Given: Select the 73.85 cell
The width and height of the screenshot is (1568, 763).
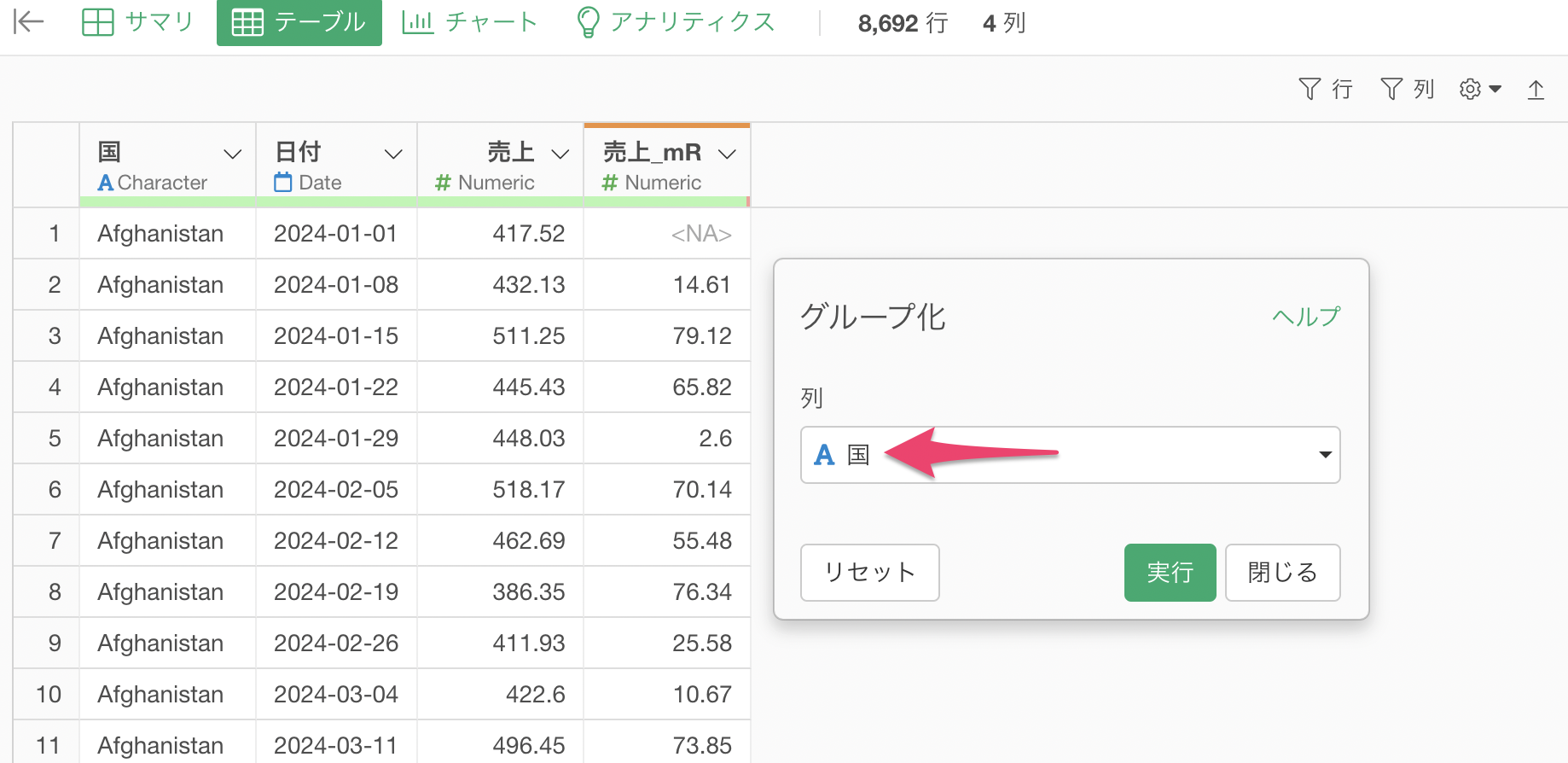Looking at the screenshot, I should pos(667,742).
